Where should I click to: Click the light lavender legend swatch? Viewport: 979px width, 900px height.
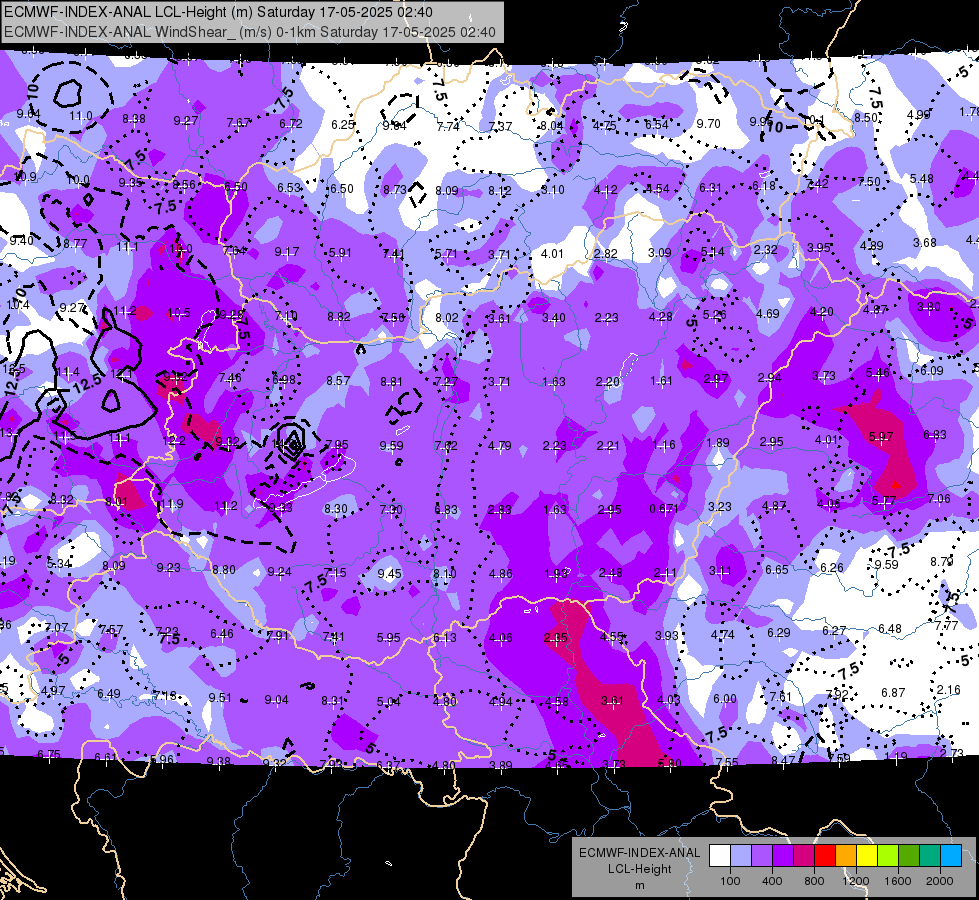[741, 856]
